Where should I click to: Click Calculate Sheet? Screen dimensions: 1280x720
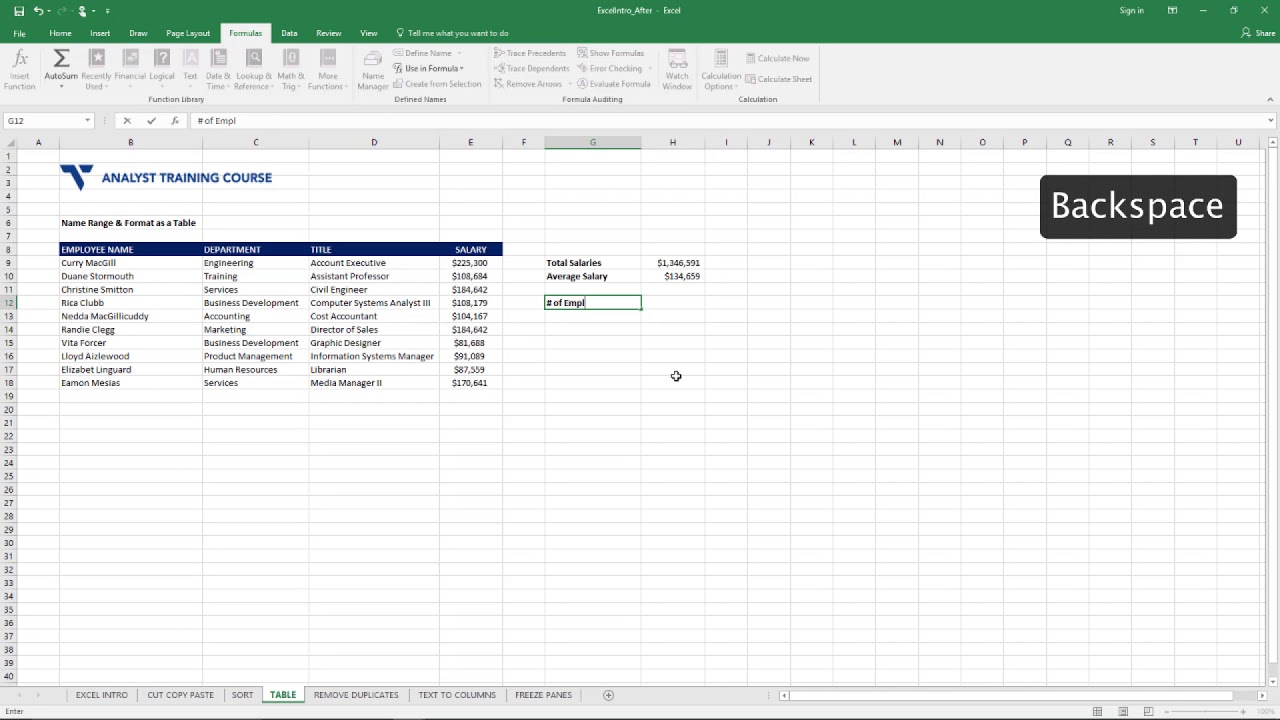point(778,79)
